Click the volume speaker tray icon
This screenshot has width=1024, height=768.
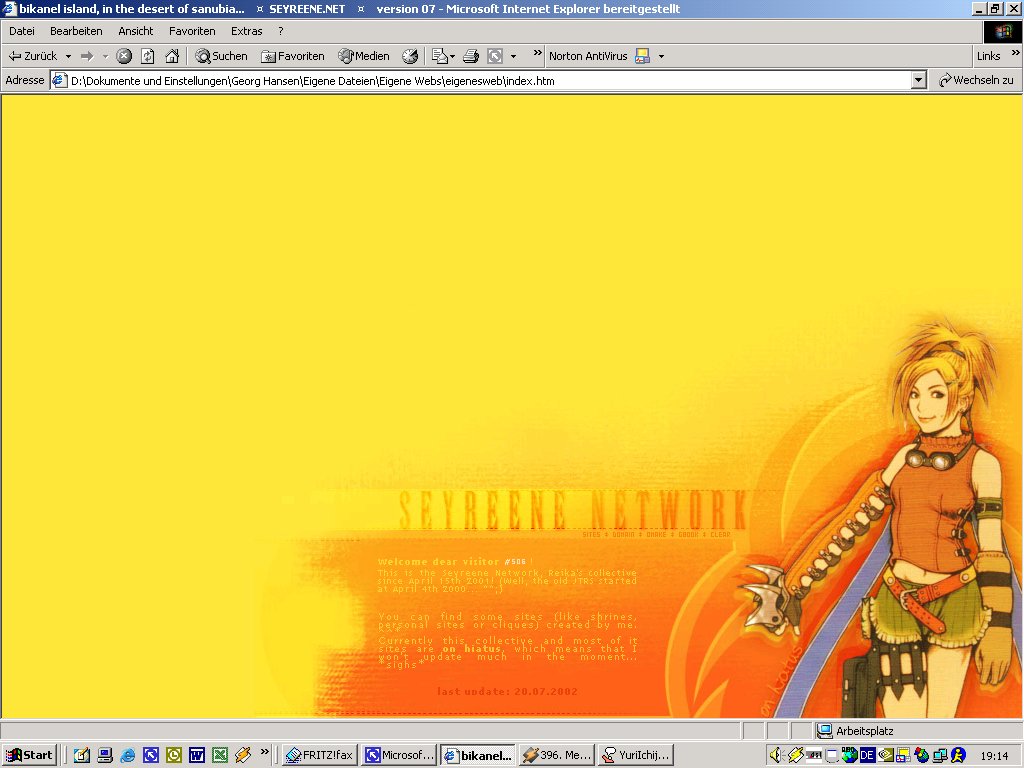coord(776,756)
